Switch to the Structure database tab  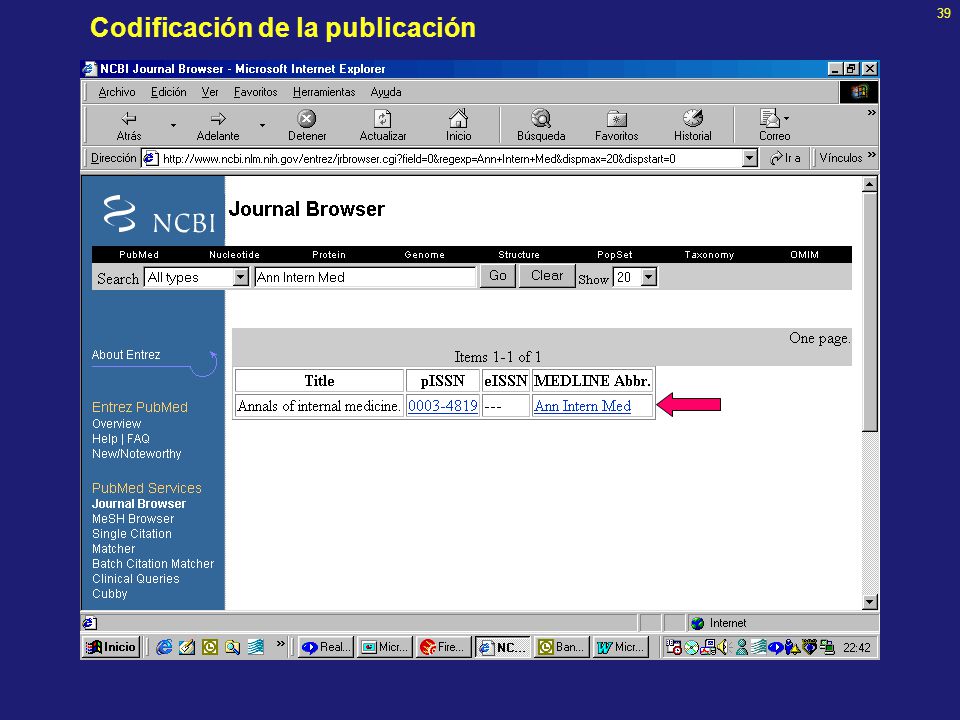(x=519, y=255)
